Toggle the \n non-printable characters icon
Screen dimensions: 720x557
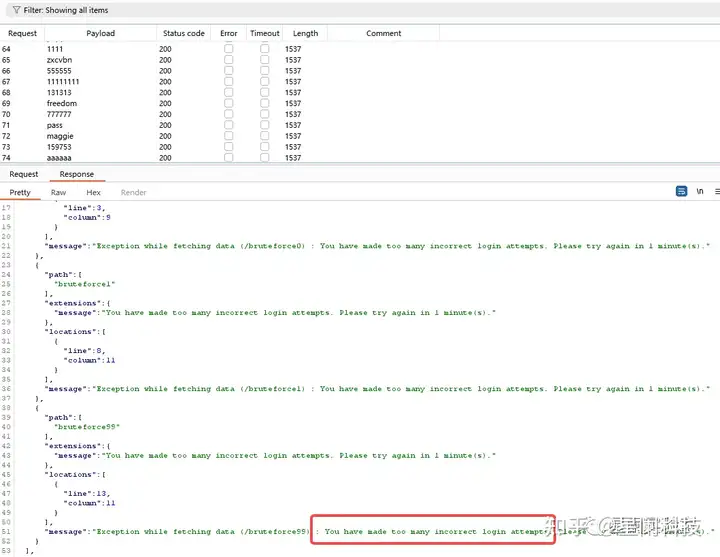click(x=700, y=191)
